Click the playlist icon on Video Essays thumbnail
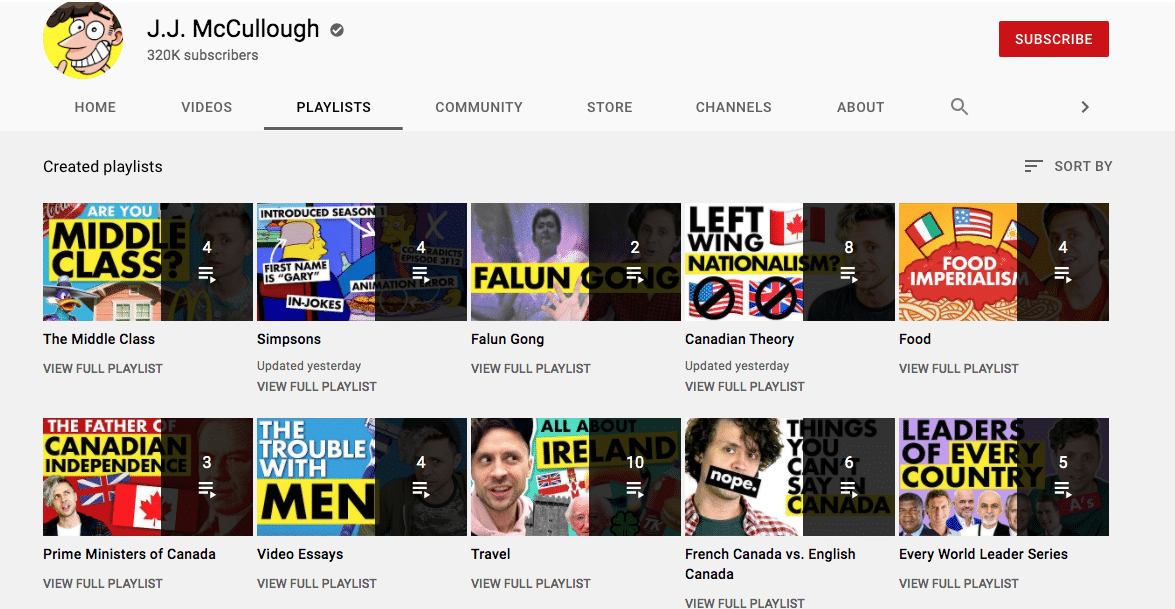Image resolution: width=1175 pixels, height=609 pixels. coord(421,489)
